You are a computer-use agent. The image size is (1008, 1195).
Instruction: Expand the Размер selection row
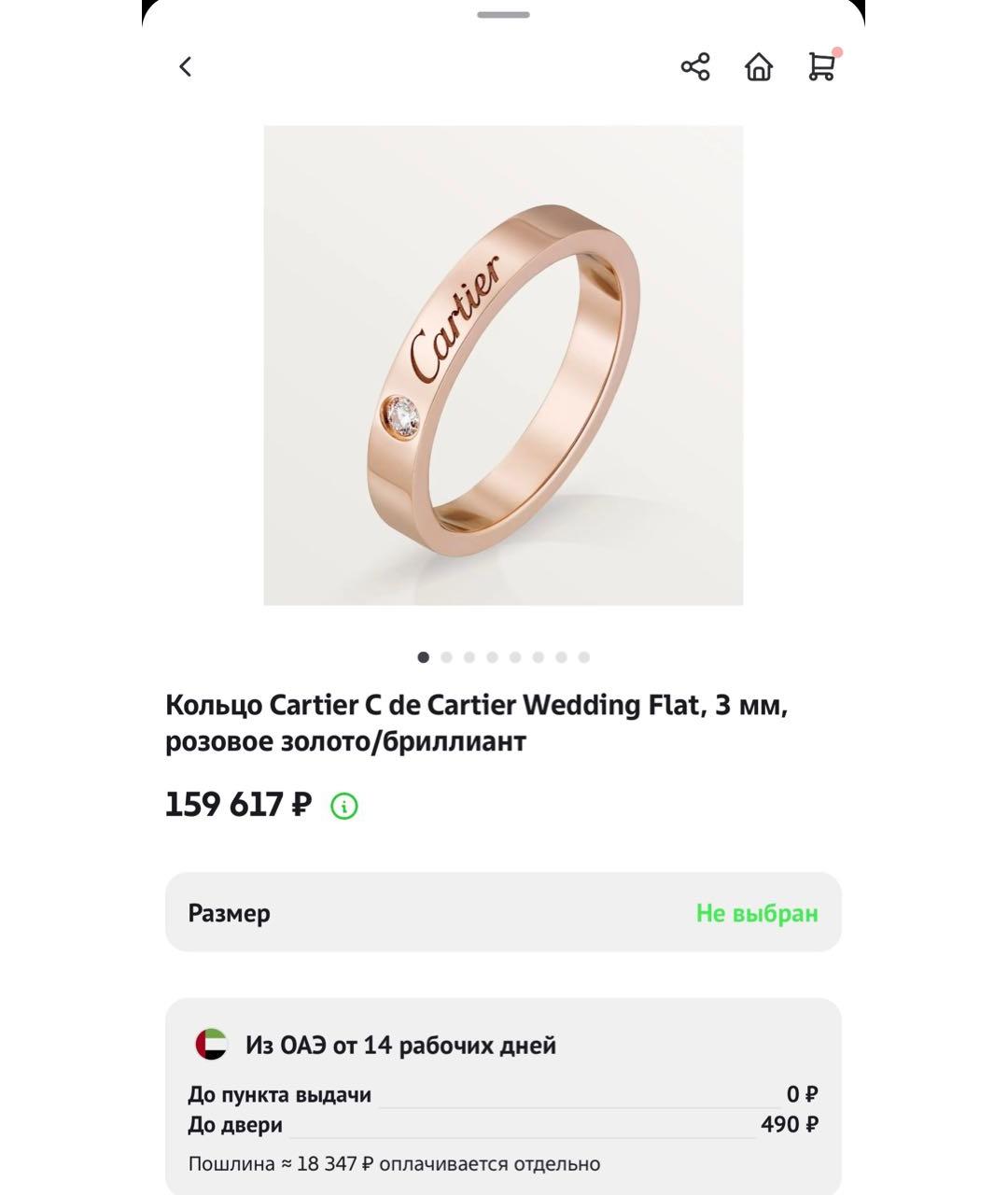[x=504, y=913]
